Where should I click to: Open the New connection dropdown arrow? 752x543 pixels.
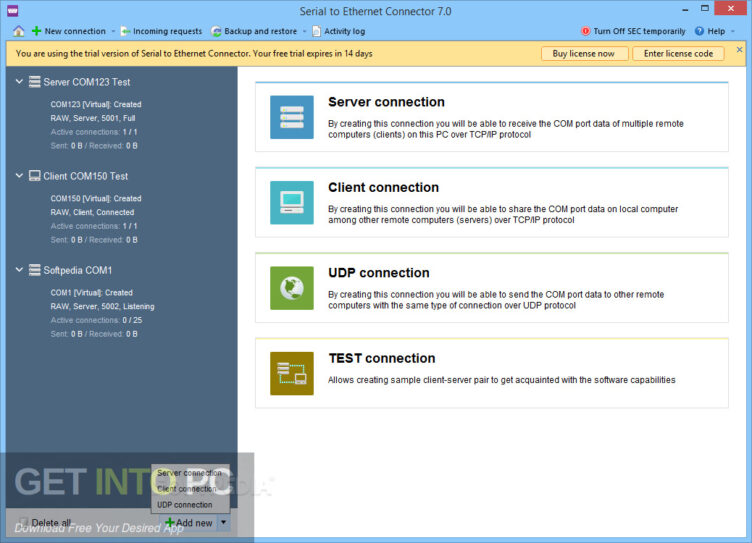pyautogui.click(x=113, y=31)
